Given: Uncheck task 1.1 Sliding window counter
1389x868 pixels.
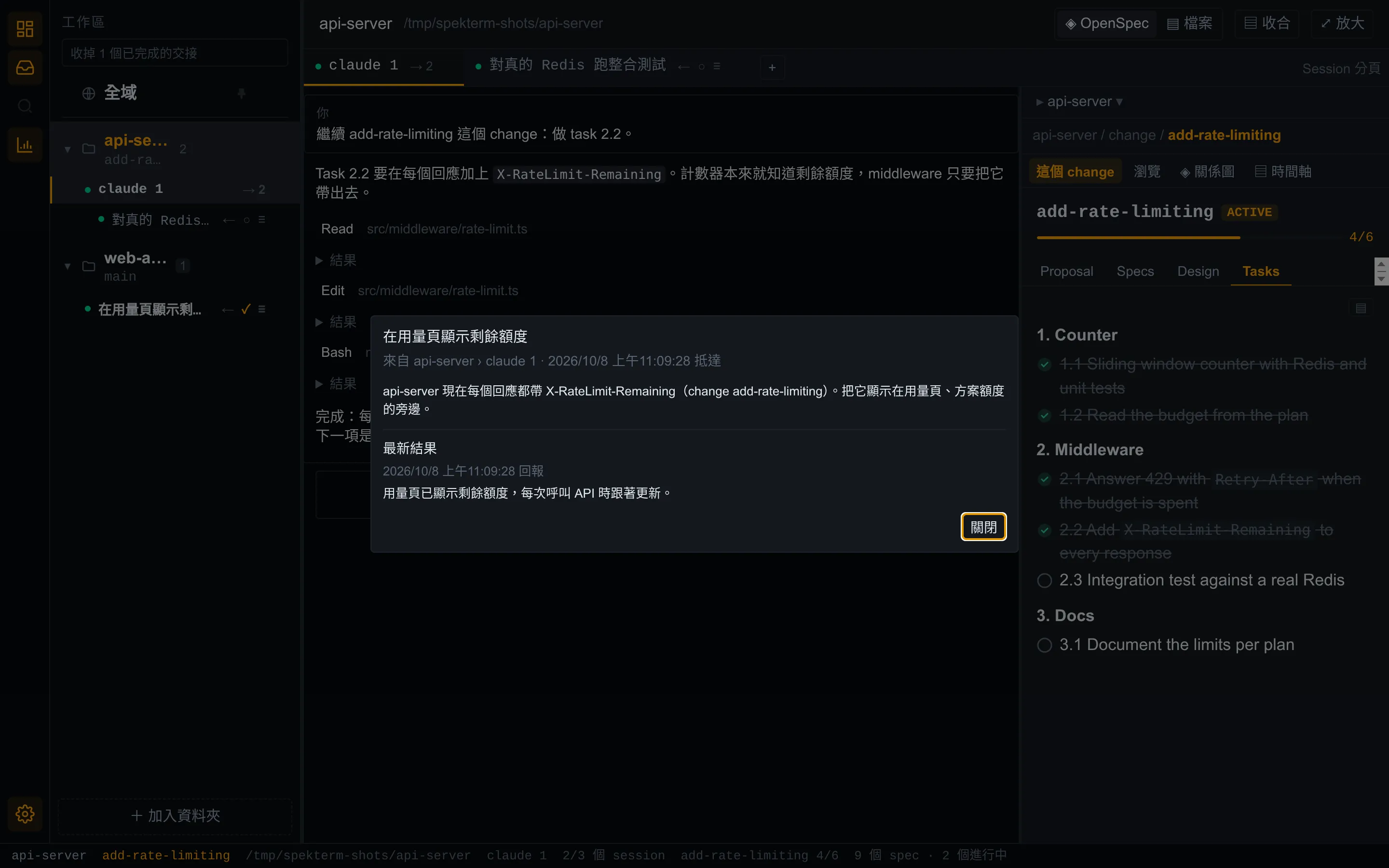Looking at the screenshot, I should (1045, 364).
